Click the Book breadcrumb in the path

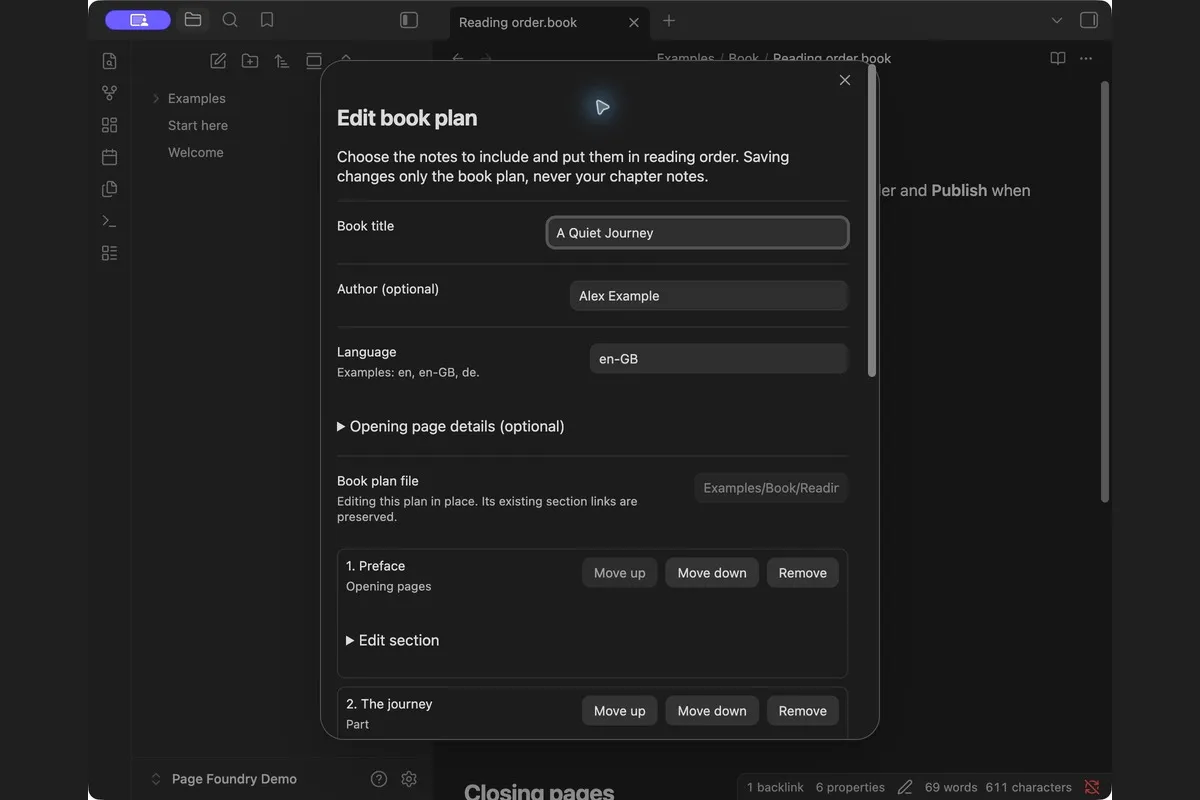743,58
